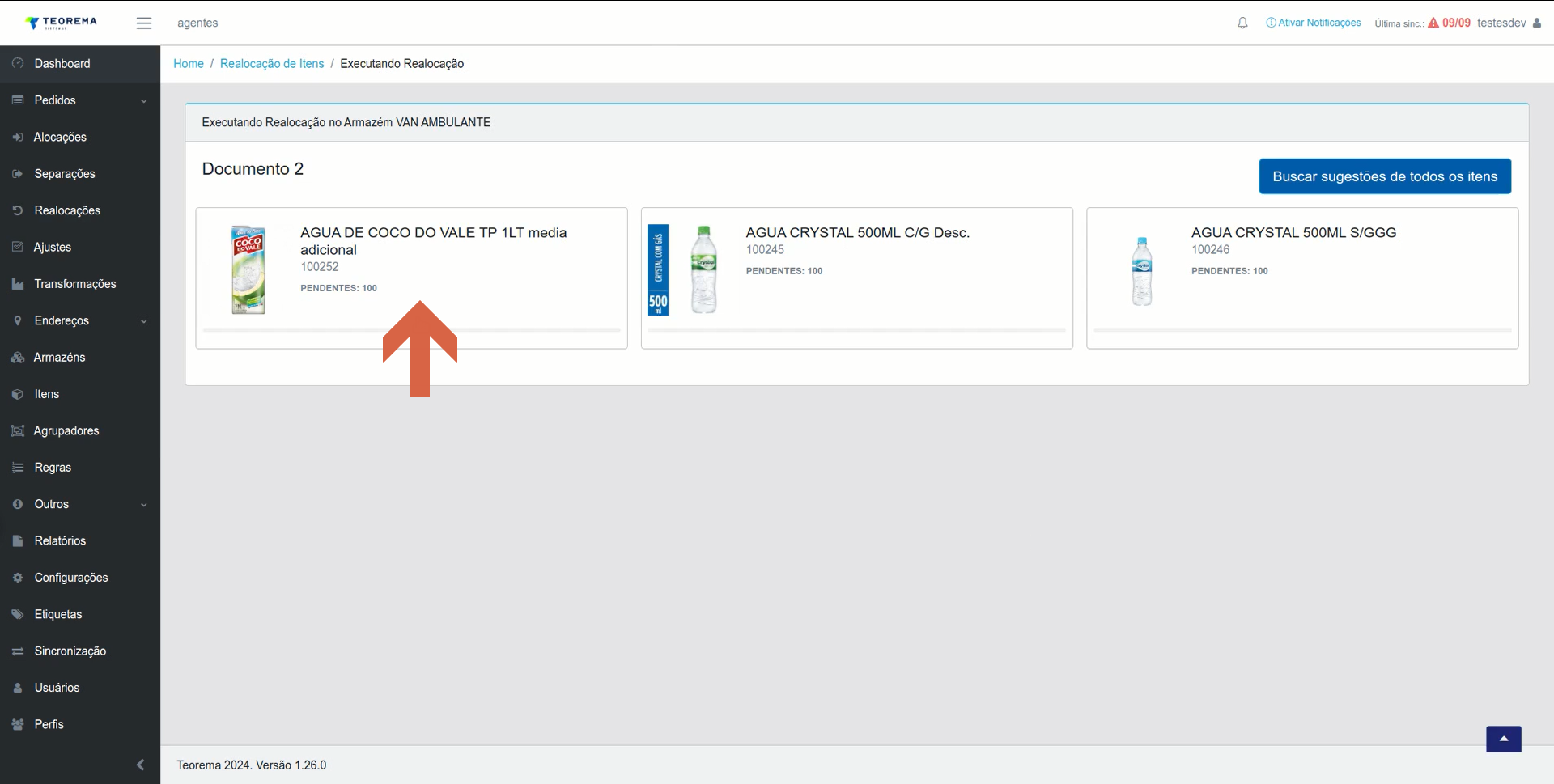Click the agentes header label

tap(197, 23)
